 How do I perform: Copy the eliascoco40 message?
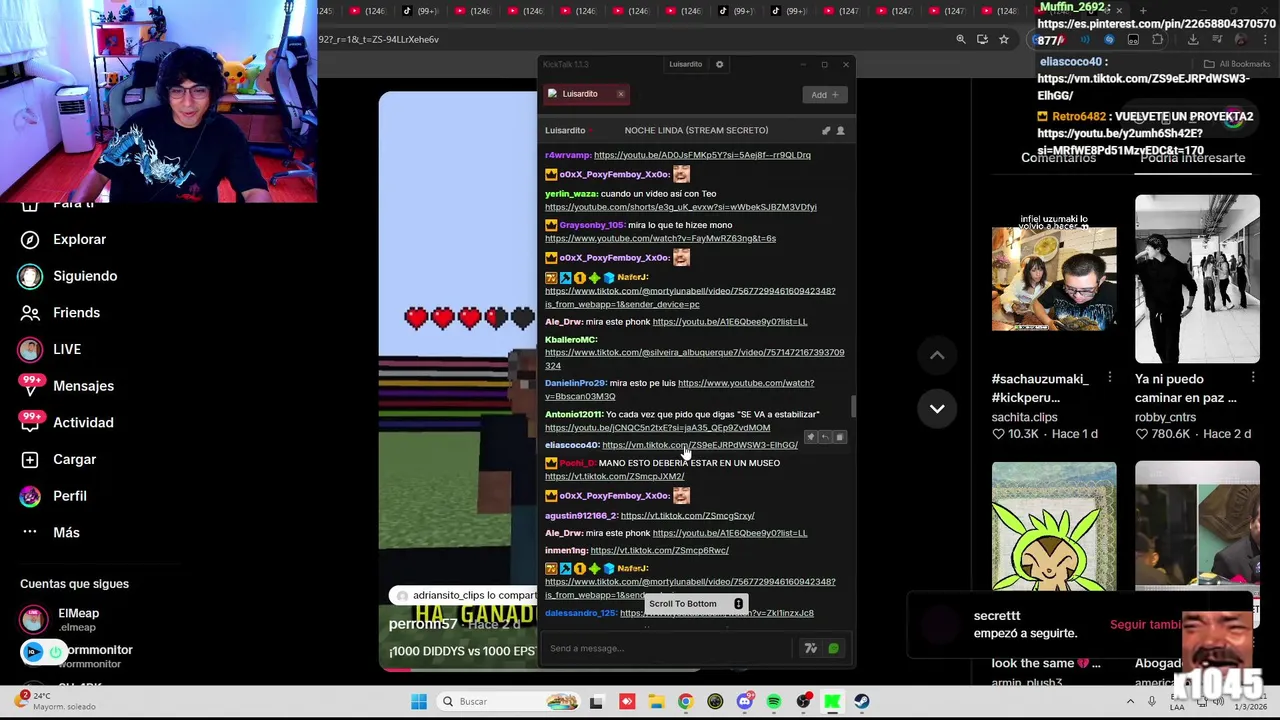tap(839, 437)
